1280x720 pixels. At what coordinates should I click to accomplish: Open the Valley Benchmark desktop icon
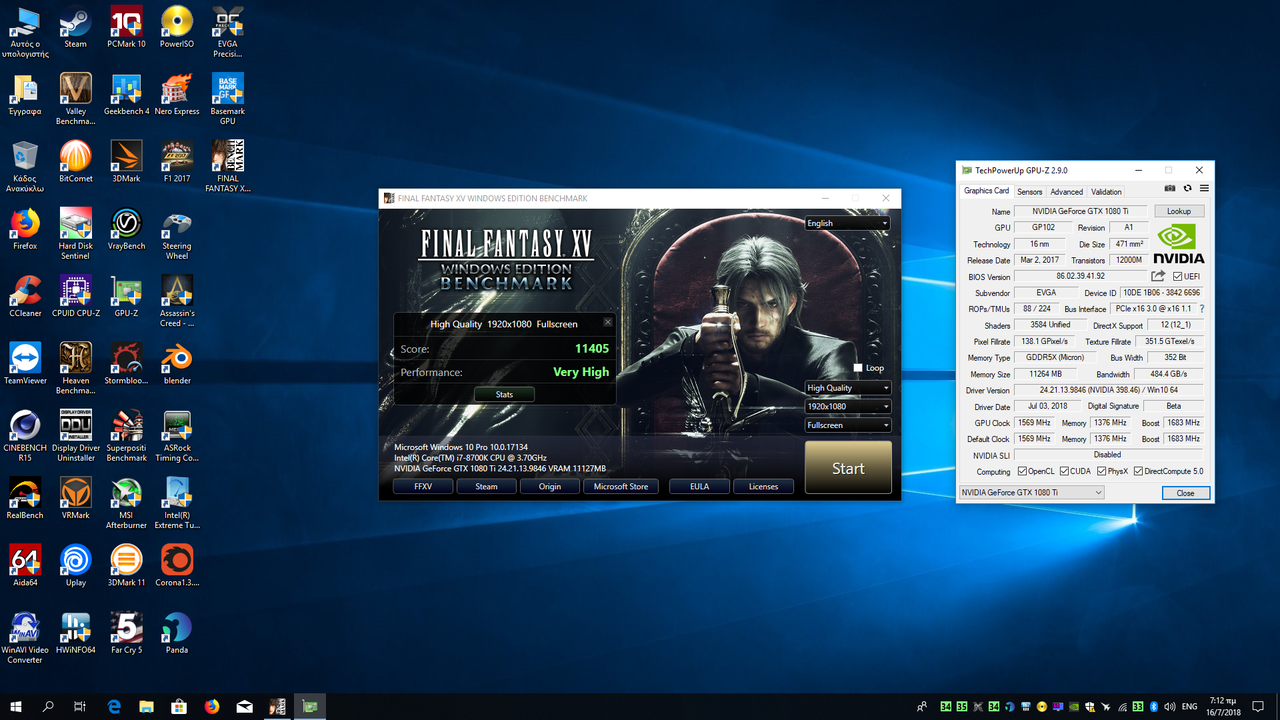pos(76,100)
